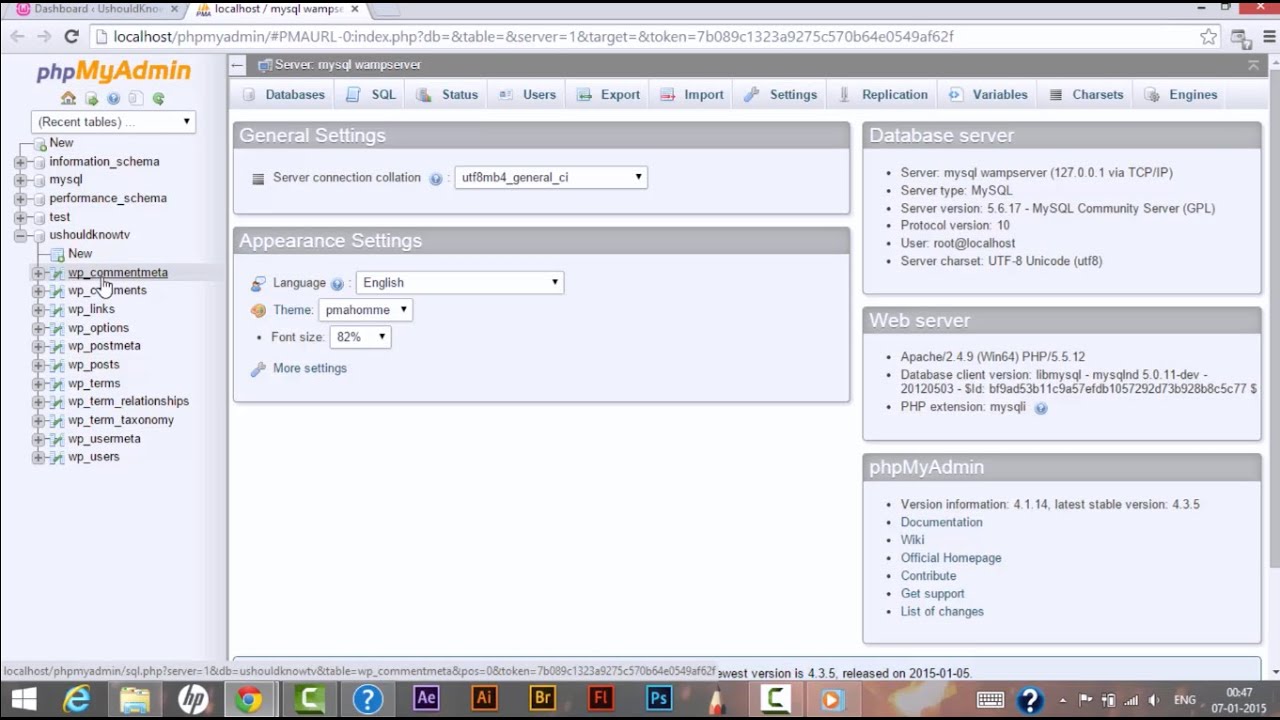Open the Engines tab
This screenshot has height=720, width=1280.
[x=1181, y=95]
